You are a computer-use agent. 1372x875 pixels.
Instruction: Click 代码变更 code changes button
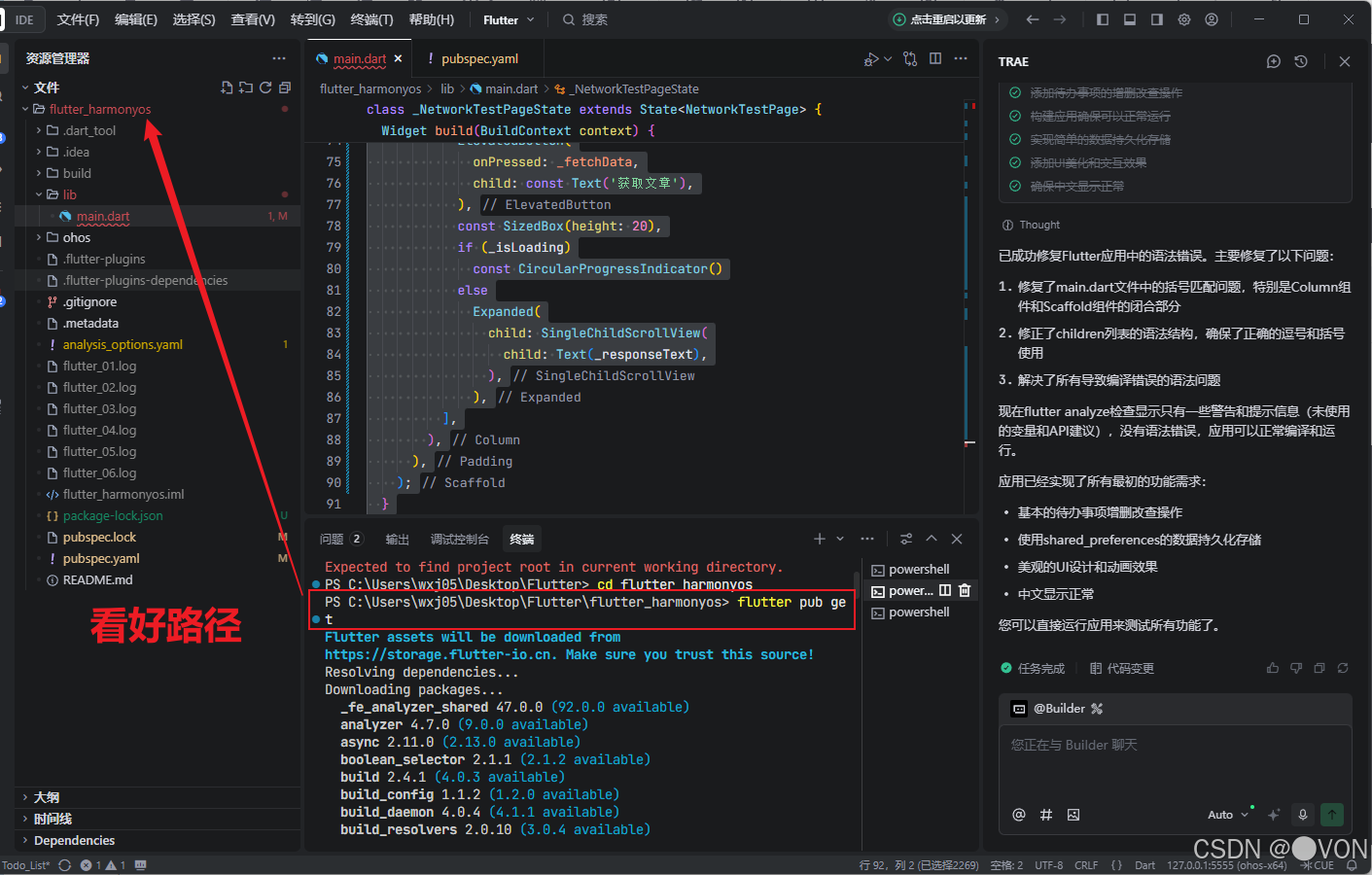tap(1122, 668)
